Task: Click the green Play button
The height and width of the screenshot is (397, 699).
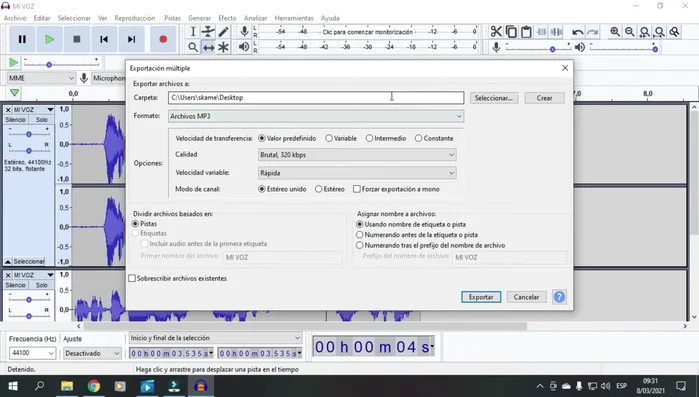Action: point(49,39)
